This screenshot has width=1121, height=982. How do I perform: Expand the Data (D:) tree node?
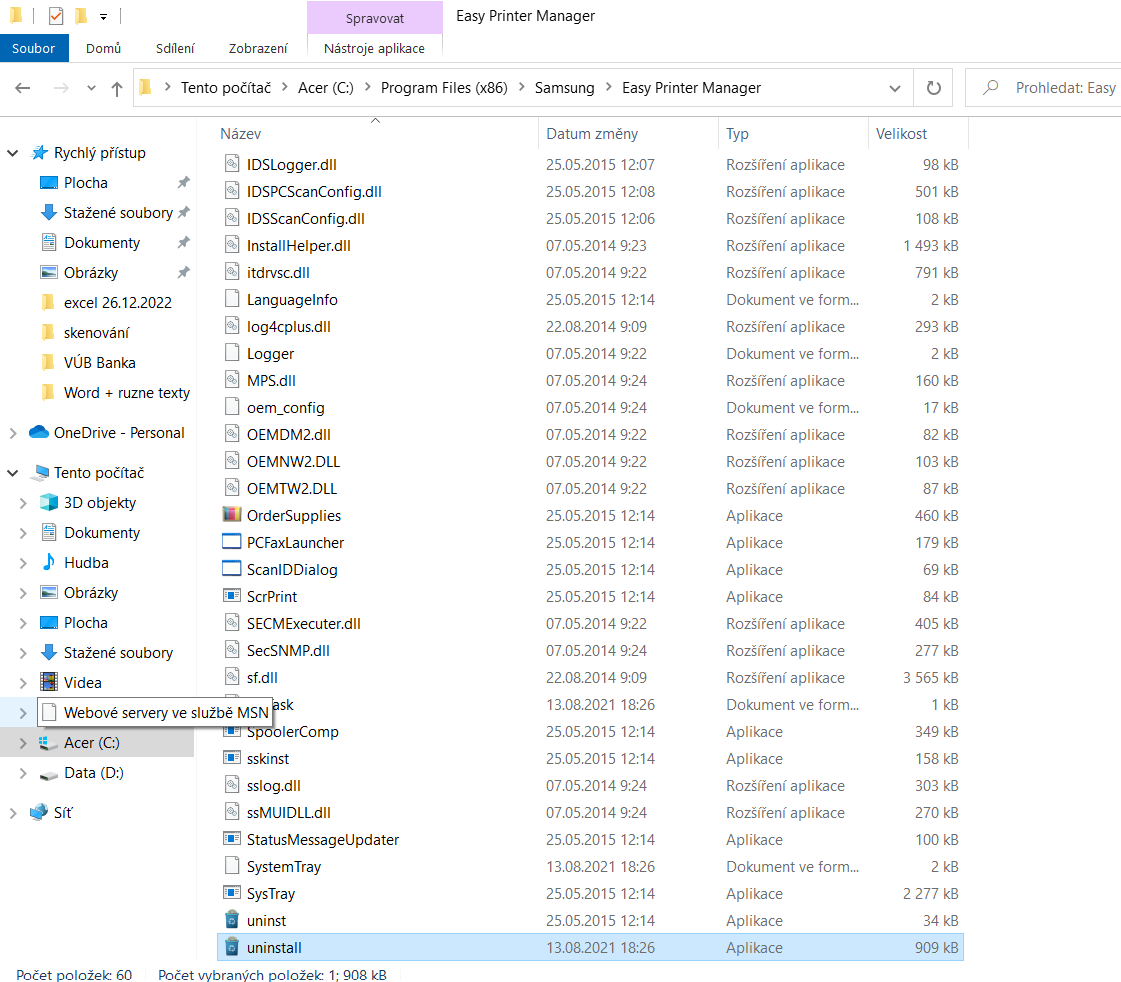tap(23, 773)
